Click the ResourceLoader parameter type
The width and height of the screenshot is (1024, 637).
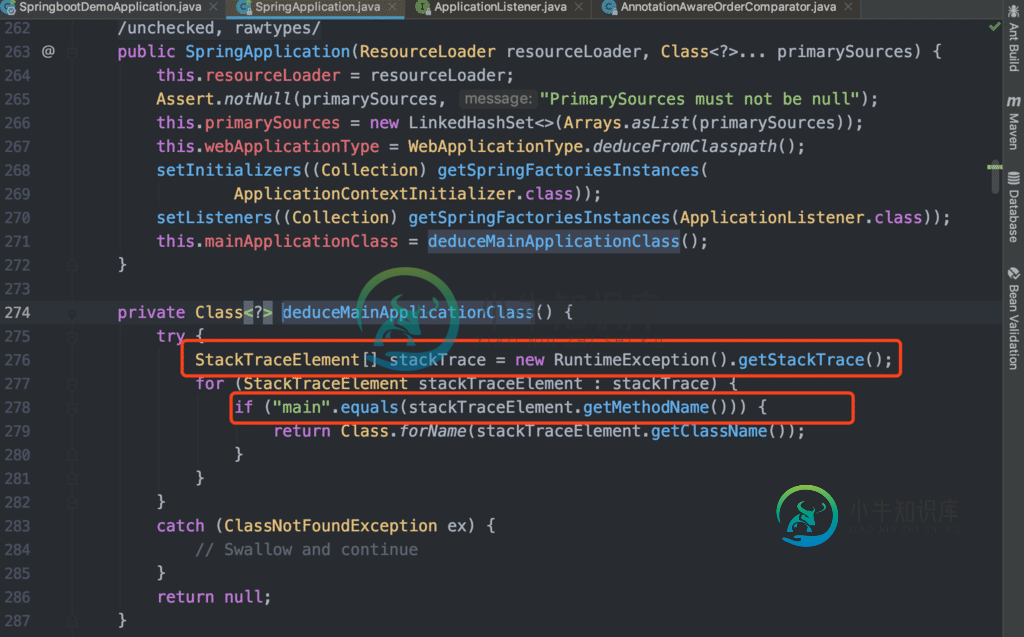coord(428,52)
